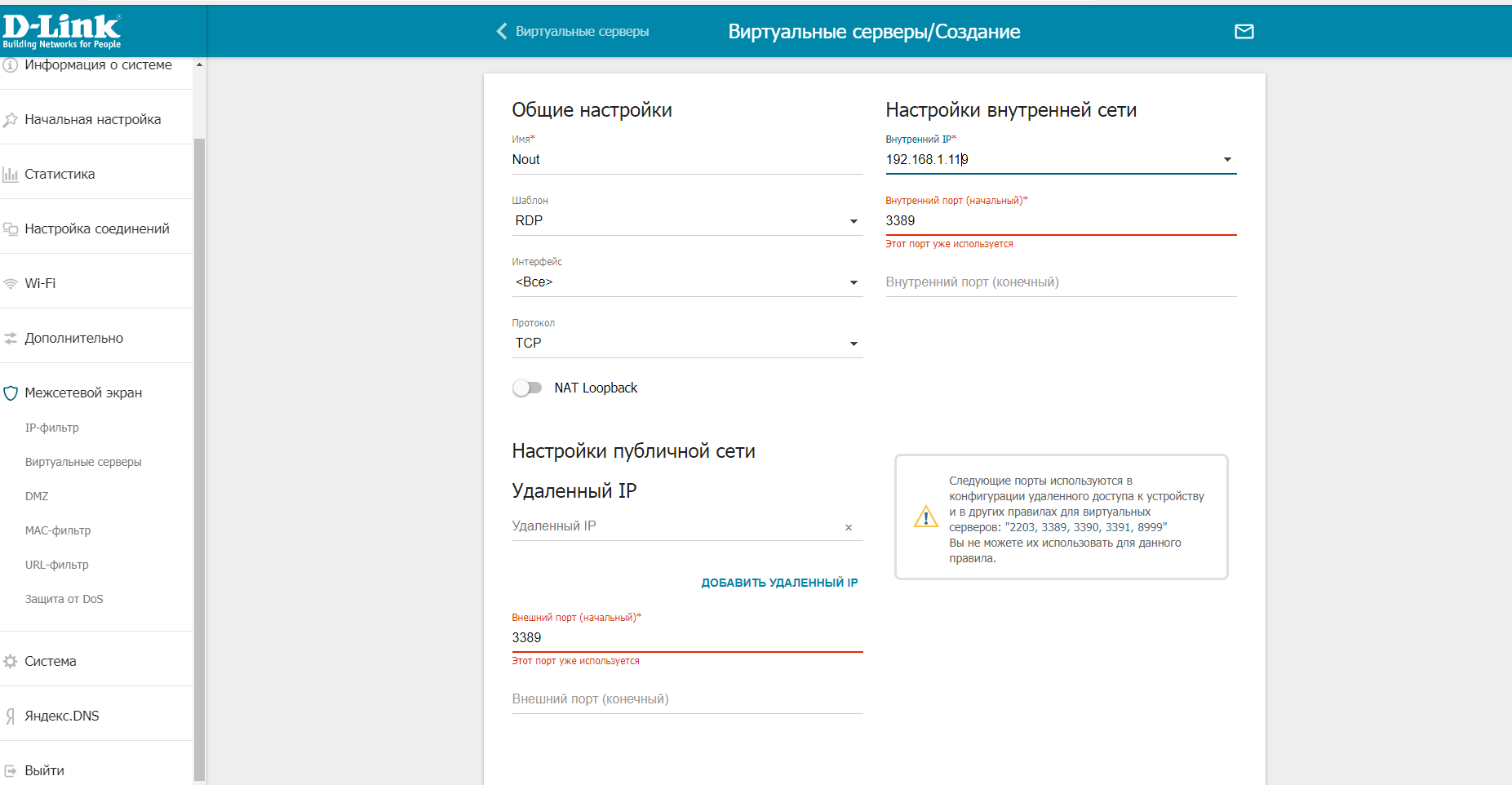1512x785 pixels.
Task: Click the D-Link logo
Action: pyautogui.click(x=62, y=31)
